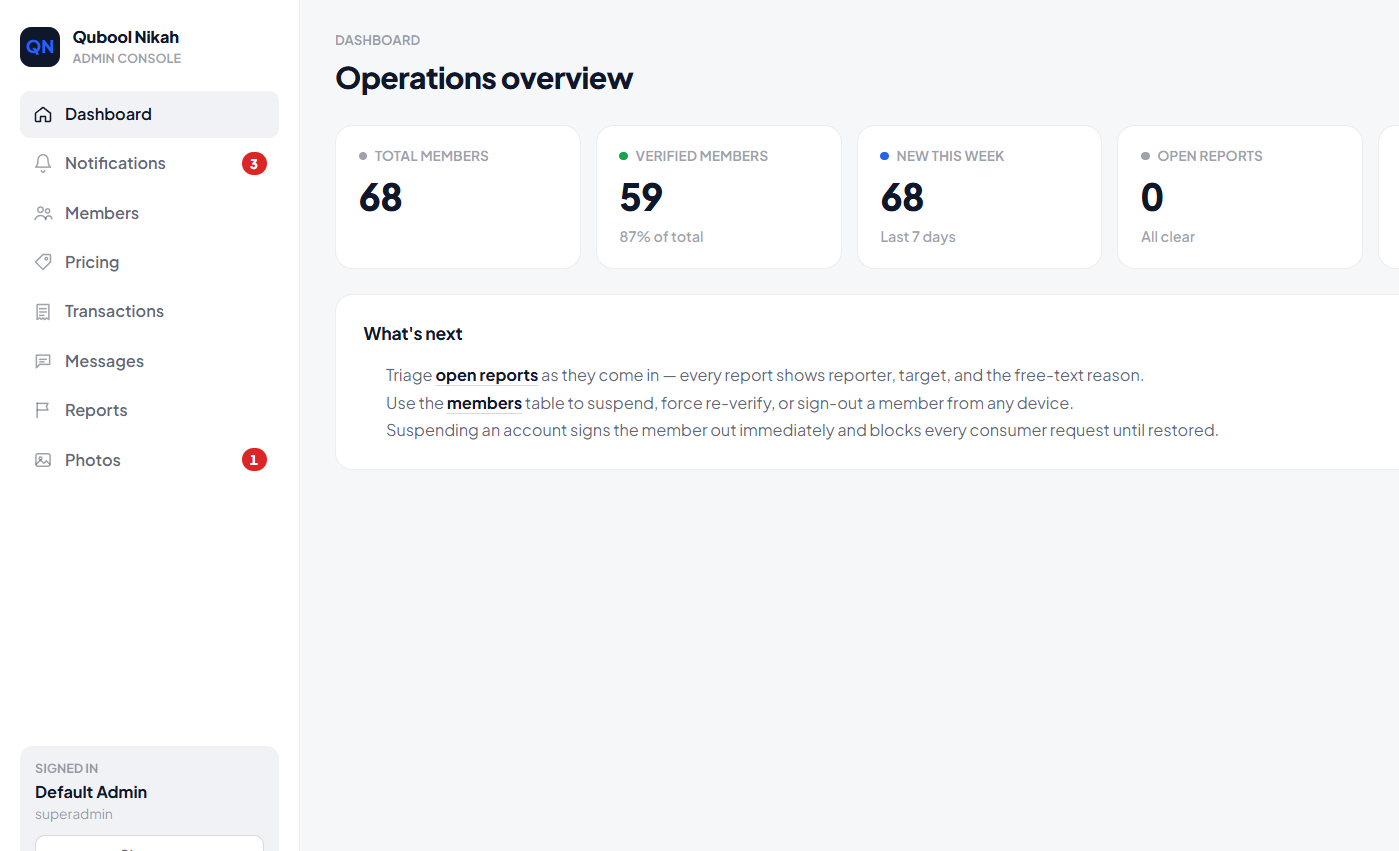Click the 'What's next' heading
The width and height of the screenshot is (1399, 851).
pos(413,334)
